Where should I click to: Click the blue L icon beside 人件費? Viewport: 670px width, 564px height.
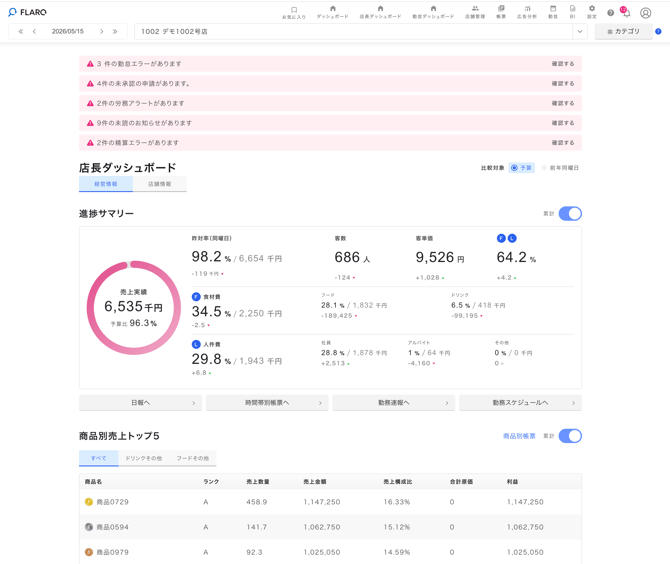(196, 344)
